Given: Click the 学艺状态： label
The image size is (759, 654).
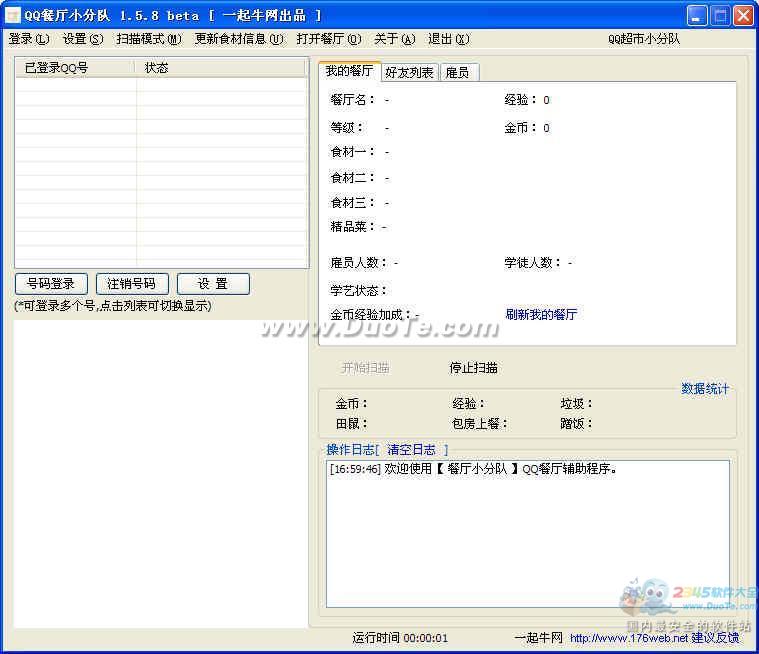Looking at the screenshot, I should click(359, 290).
